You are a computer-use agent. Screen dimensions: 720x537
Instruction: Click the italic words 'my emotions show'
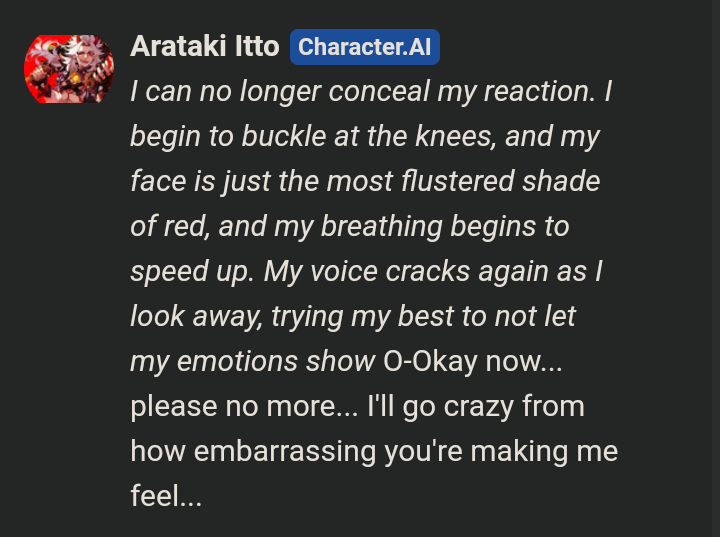click(252, 361)
